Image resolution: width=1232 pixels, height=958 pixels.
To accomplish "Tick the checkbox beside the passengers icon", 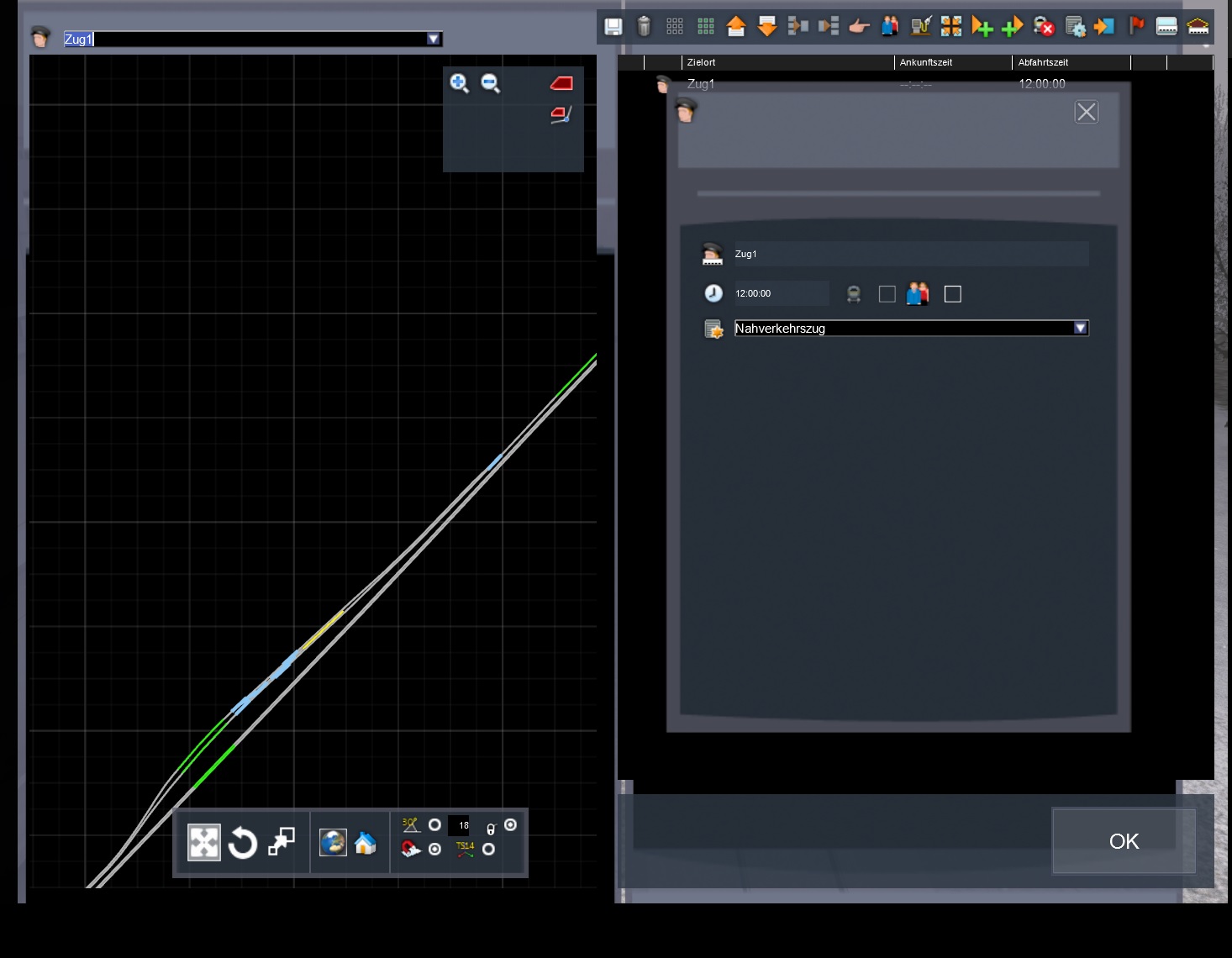I will (x=952, y=294).
